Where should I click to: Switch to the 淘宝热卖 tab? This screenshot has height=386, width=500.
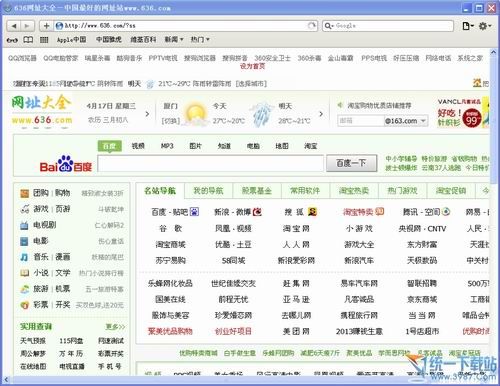354,191
